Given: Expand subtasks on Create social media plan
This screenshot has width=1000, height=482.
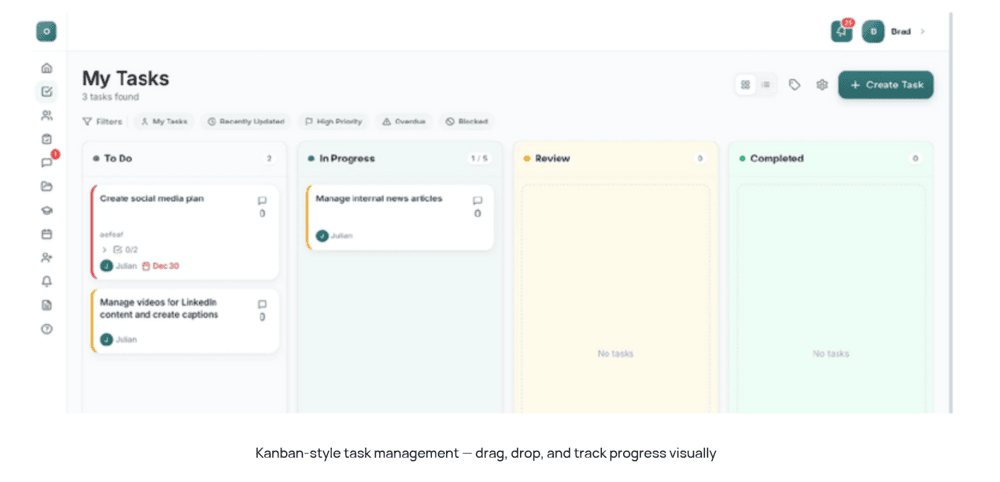Looking at the screenshot, I should pyautogui.click(x=105, y=250).
